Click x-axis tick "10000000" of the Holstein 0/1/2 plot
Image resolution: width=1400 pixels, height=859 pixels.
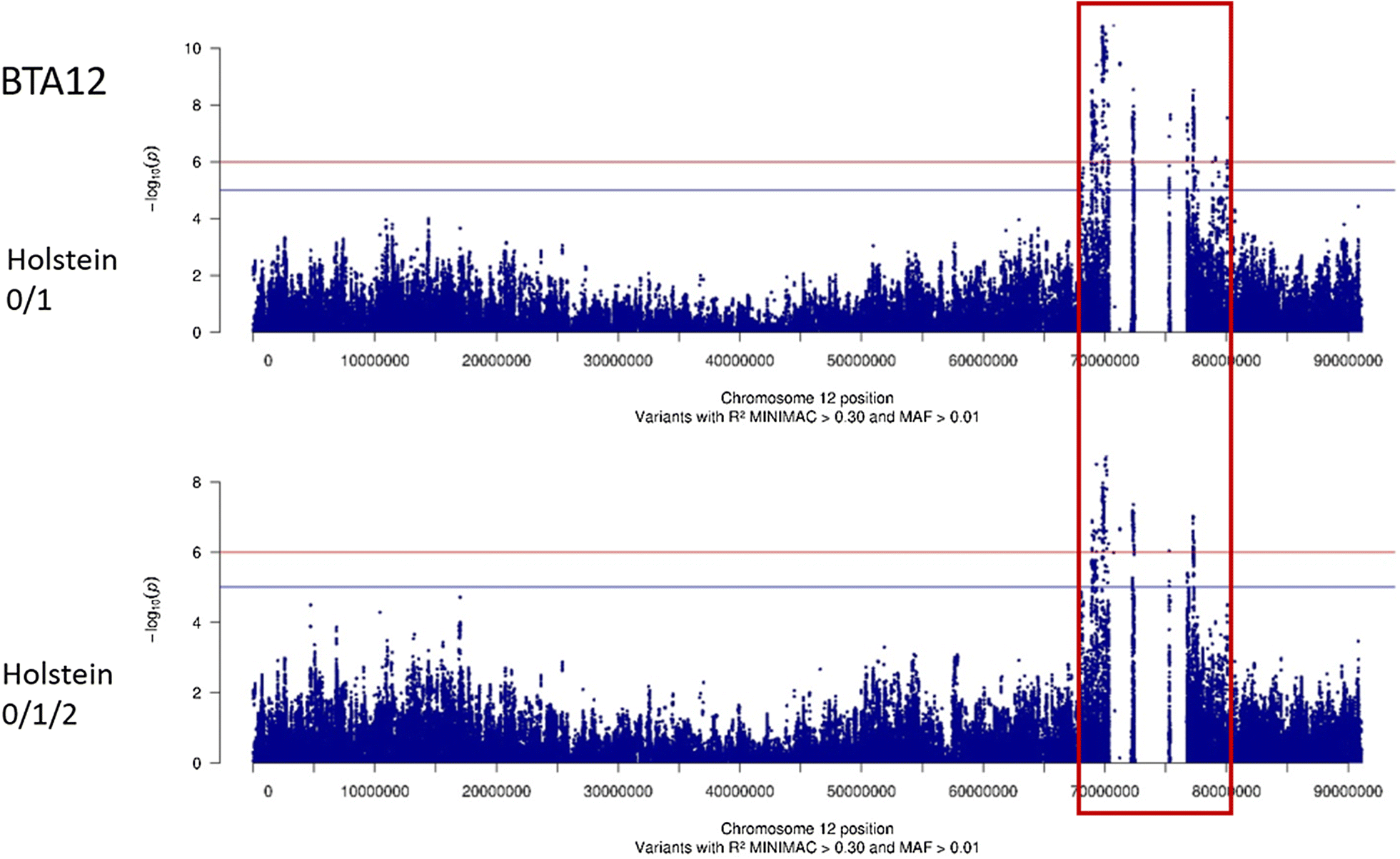coord(375,791)
